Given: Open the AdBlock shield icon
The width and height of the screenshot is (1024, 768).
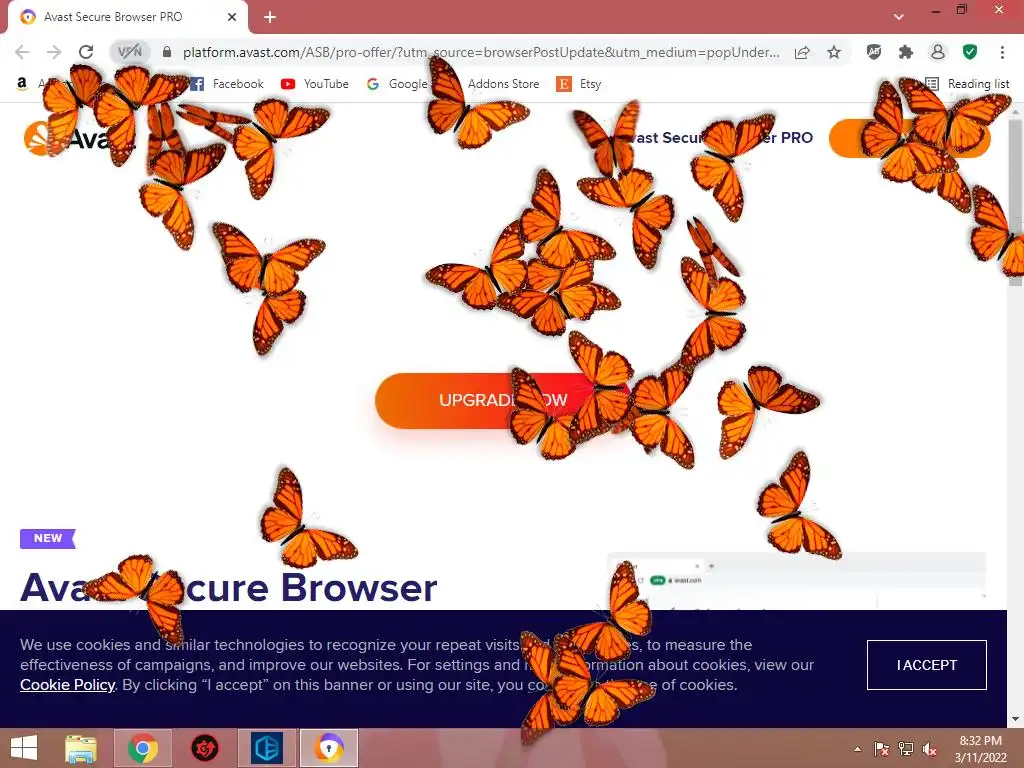Looking at the screenshot, I should 874,52.
